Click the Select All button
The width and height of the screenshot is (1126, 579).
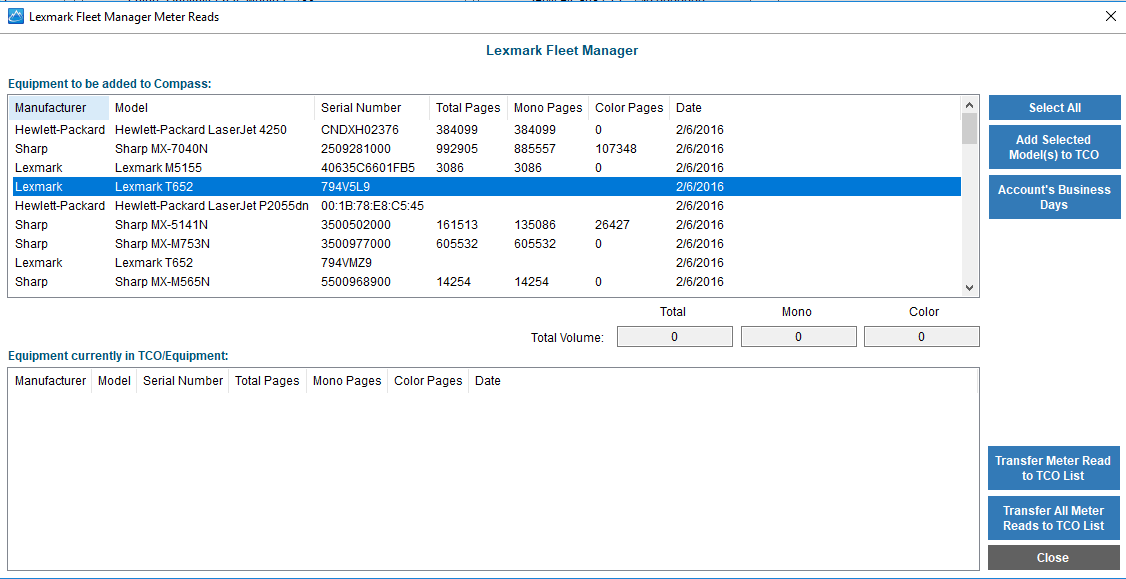(1054, 108)
